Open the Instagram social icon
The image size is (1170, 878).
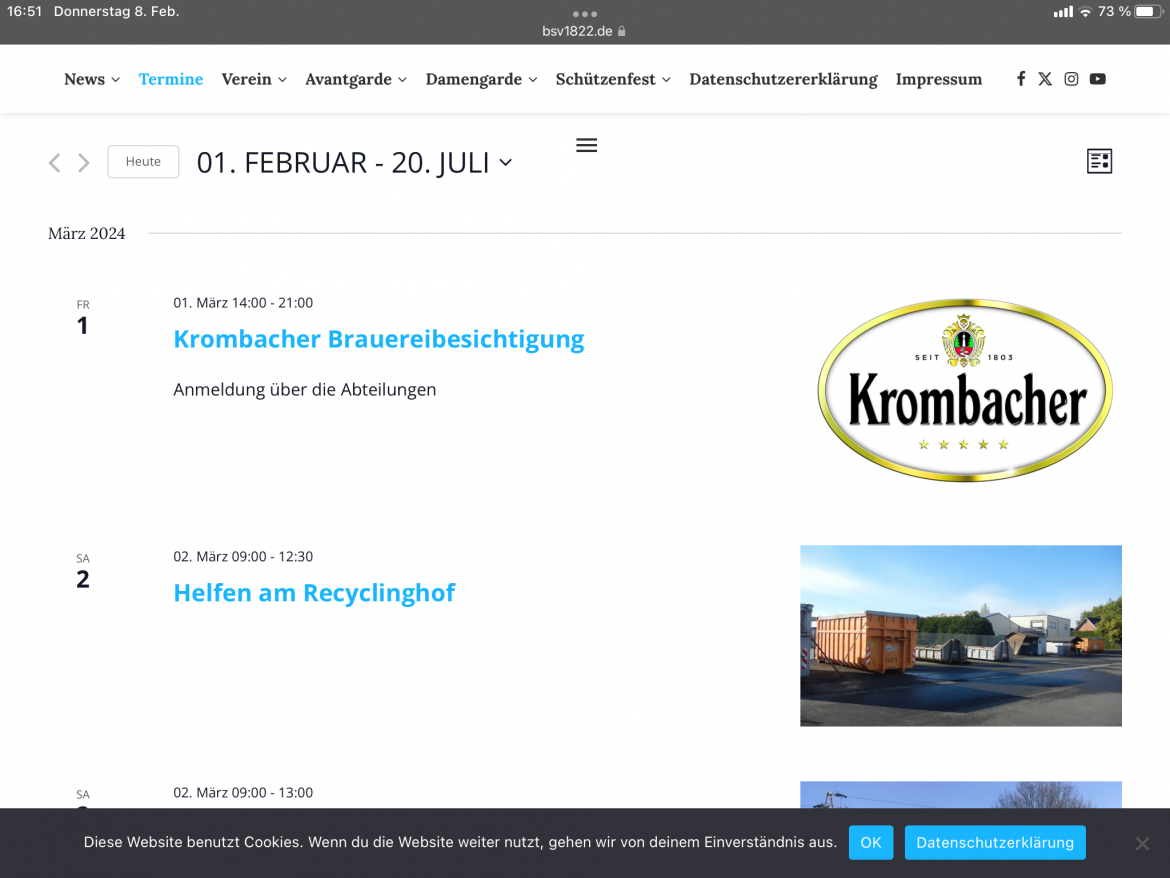tap(1071, 79)
